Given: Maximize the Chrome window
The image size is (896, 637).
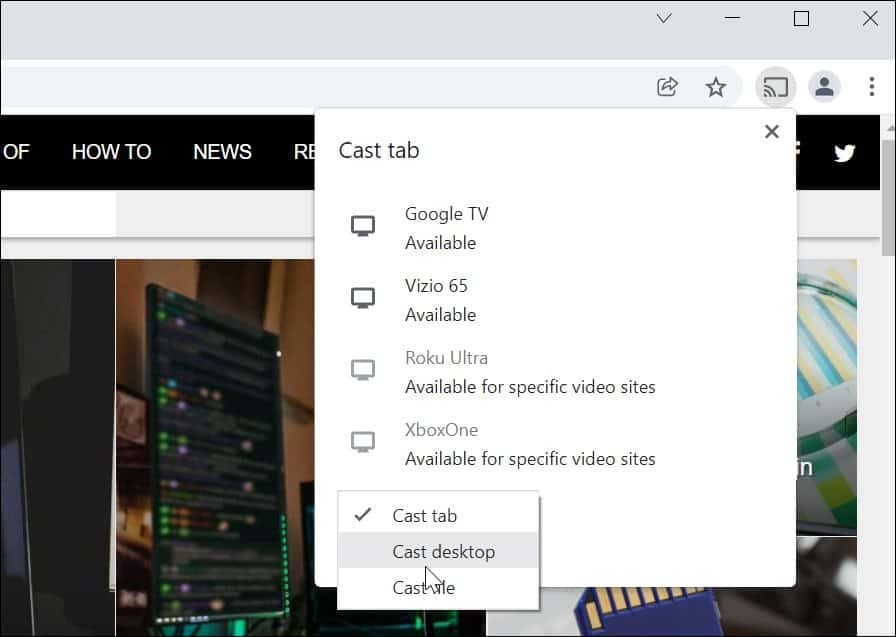Looking at the screenshot, I should [x=801, y=19].
